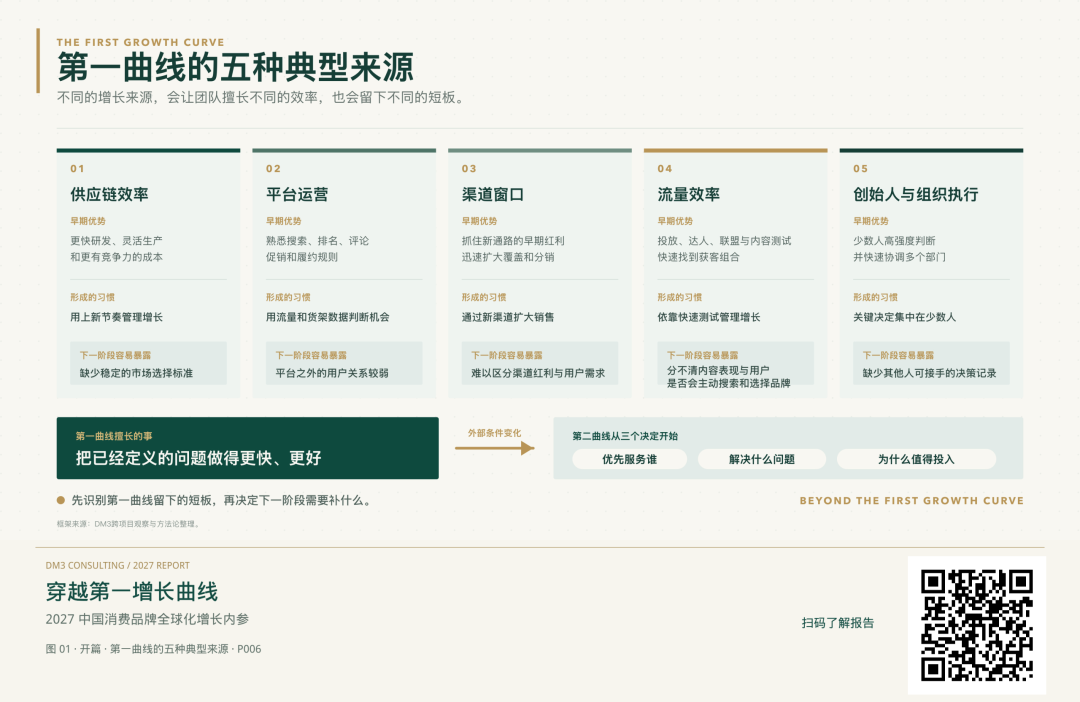1080x702 pixels.
Task: Click the 扫码了解报告 label
Action: pos(838,623)
